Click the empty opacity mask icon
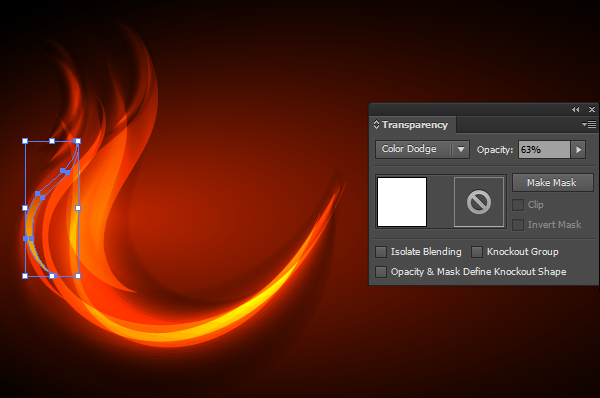 479,202
